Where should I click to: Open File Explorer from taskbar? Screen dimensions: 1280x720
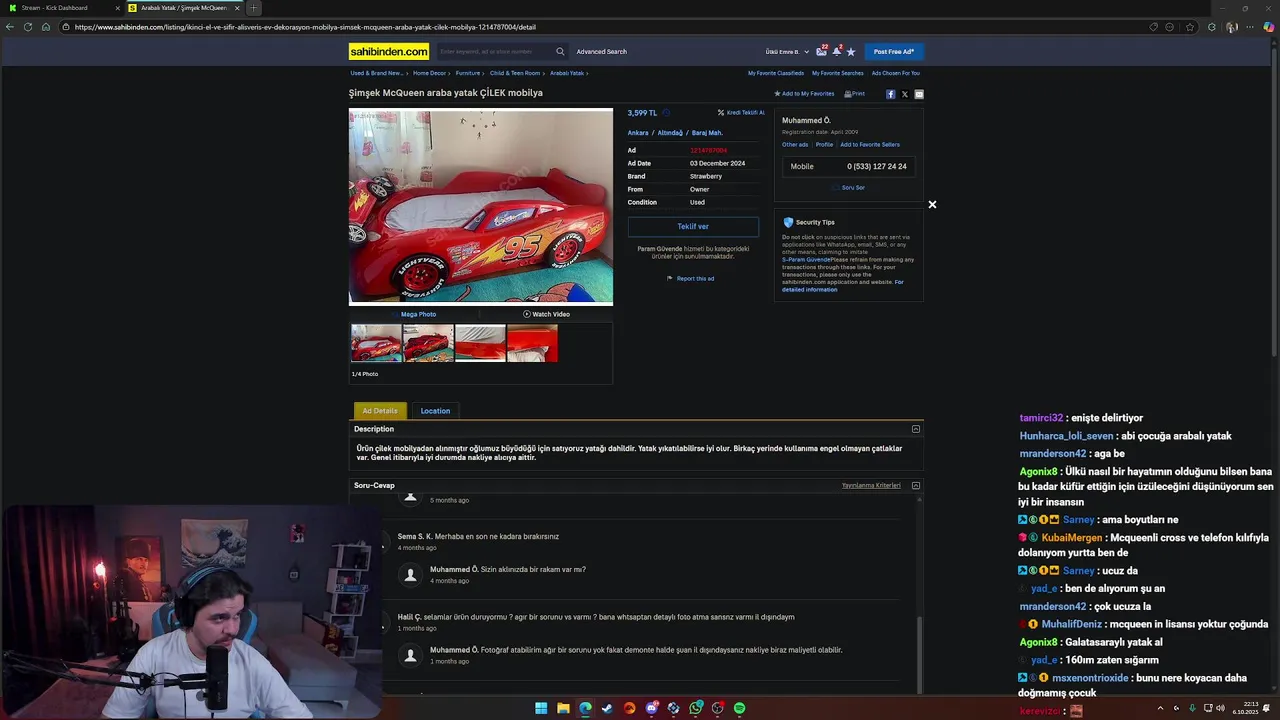coord(563,708)
